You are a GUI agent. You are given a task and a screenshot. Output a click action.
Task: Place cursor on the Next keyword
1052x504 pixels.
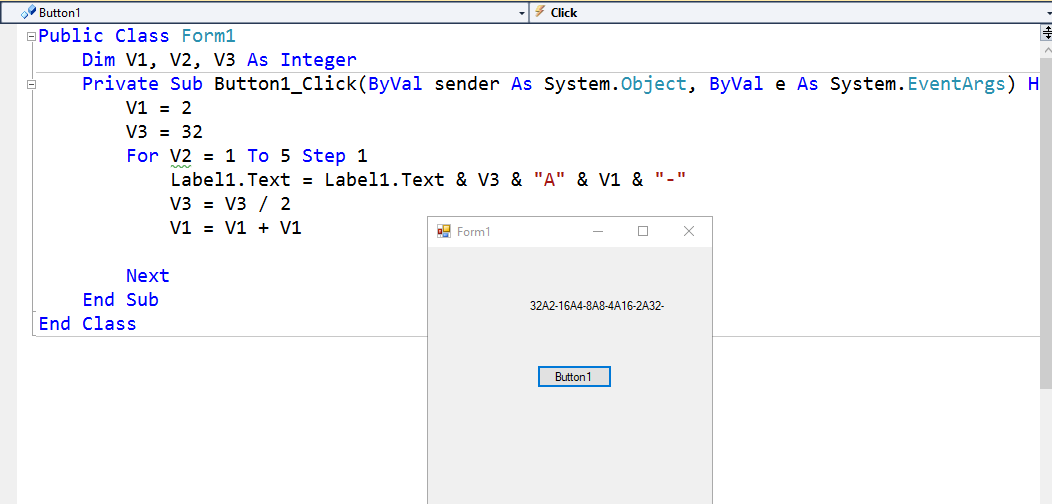pyautogui.click(x=148, y=276)
